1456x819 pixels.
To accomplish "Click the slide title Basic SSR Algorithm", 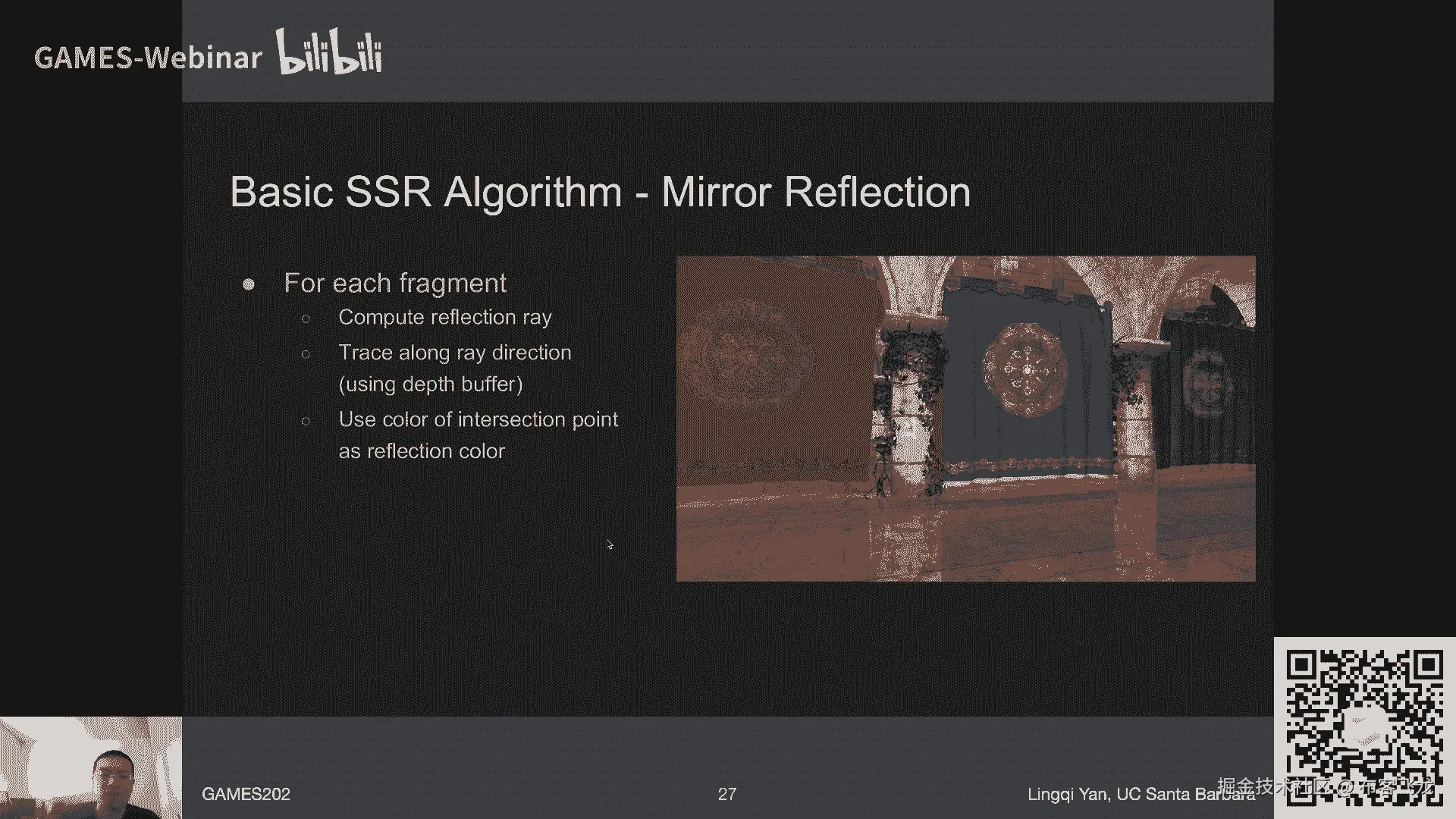I will pos(599,192).
